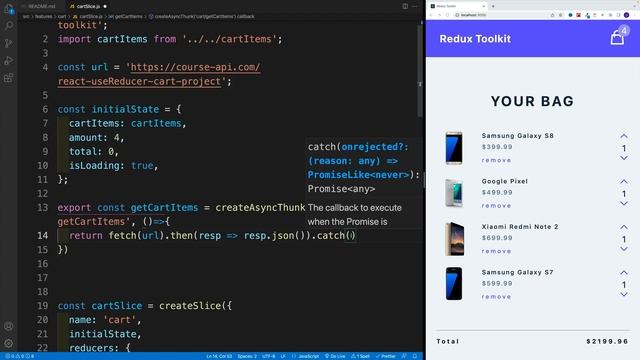Place cursor on 'isLoading: true' line
Viewport: 640px width, 360px height.
113,165
